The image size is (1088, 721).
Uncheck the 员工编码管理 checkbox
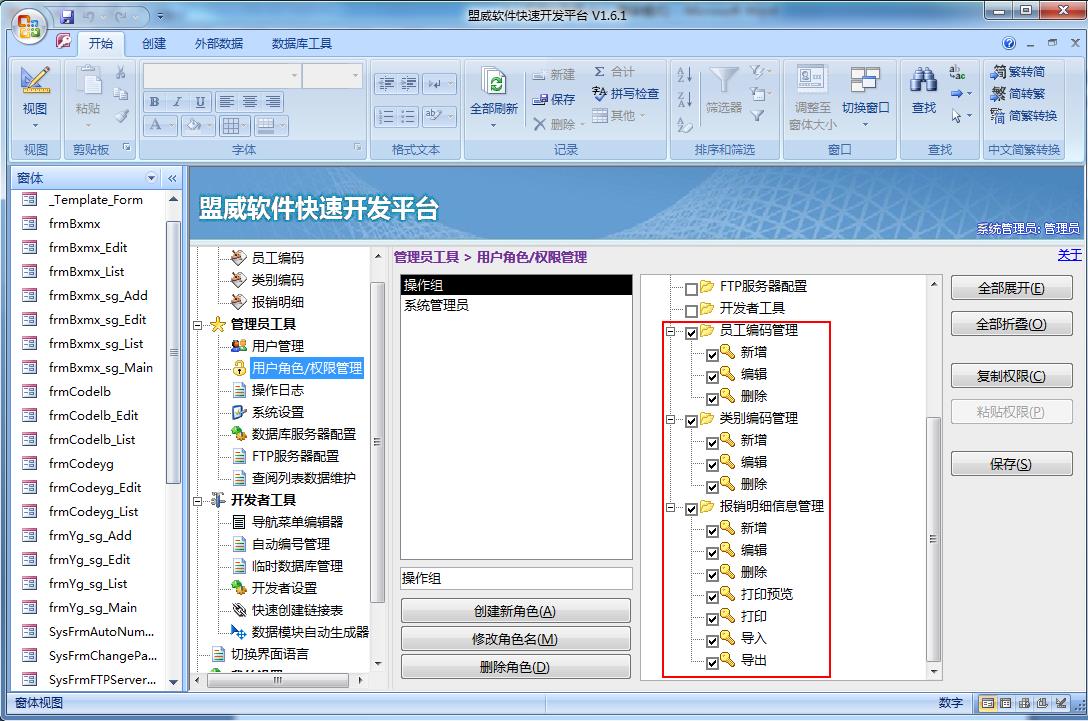(x=691, y=332)
